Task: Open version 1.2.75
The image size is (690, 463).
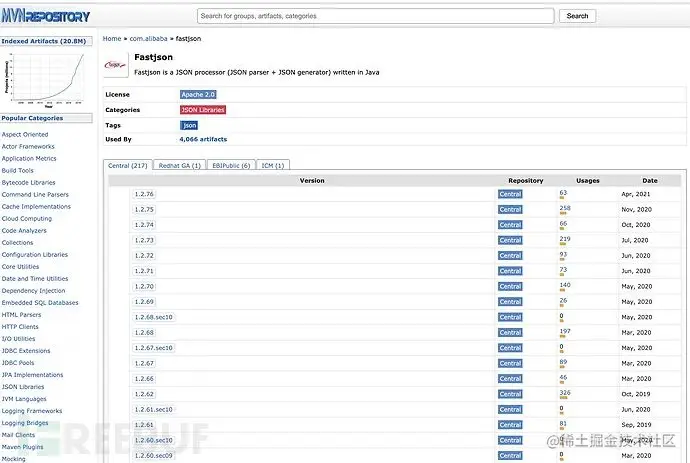Action: 144,209
